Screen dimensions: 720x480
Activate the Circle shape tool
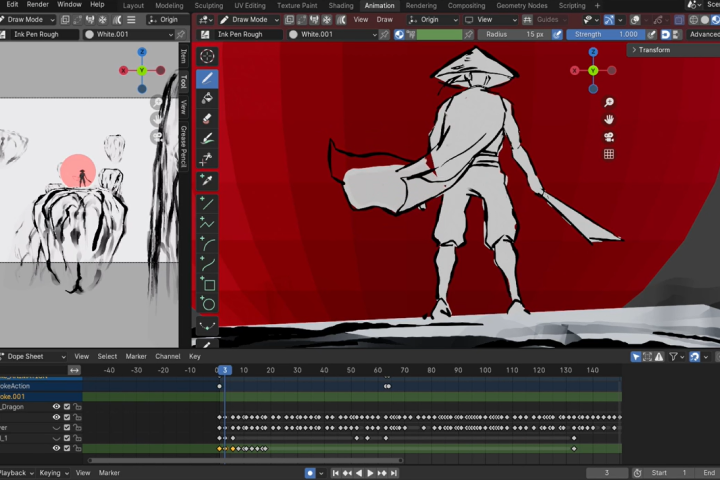207,304
